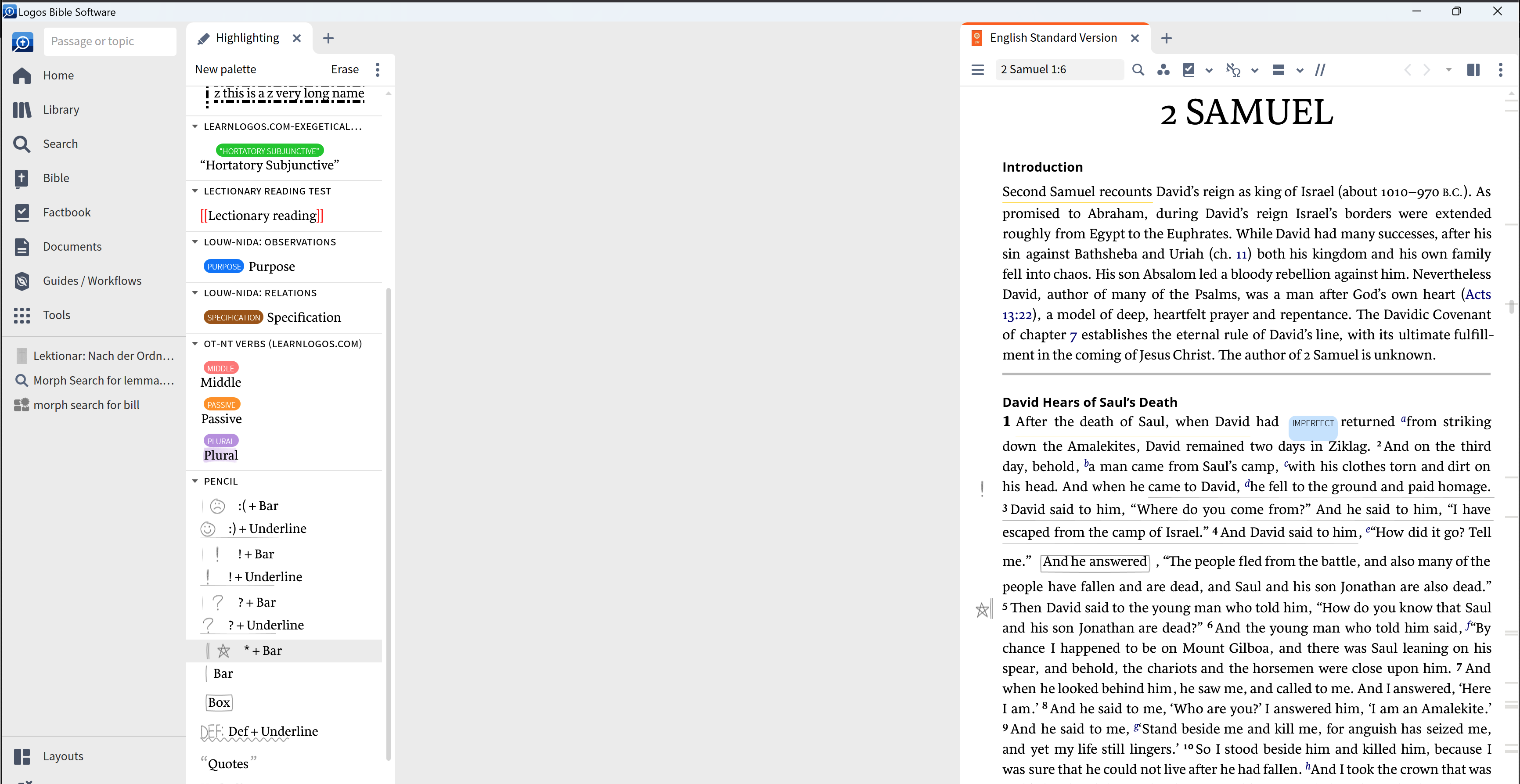The image size is (1520, 784).
Task: Apply the purple Plural highlight style
Action: 221,448
